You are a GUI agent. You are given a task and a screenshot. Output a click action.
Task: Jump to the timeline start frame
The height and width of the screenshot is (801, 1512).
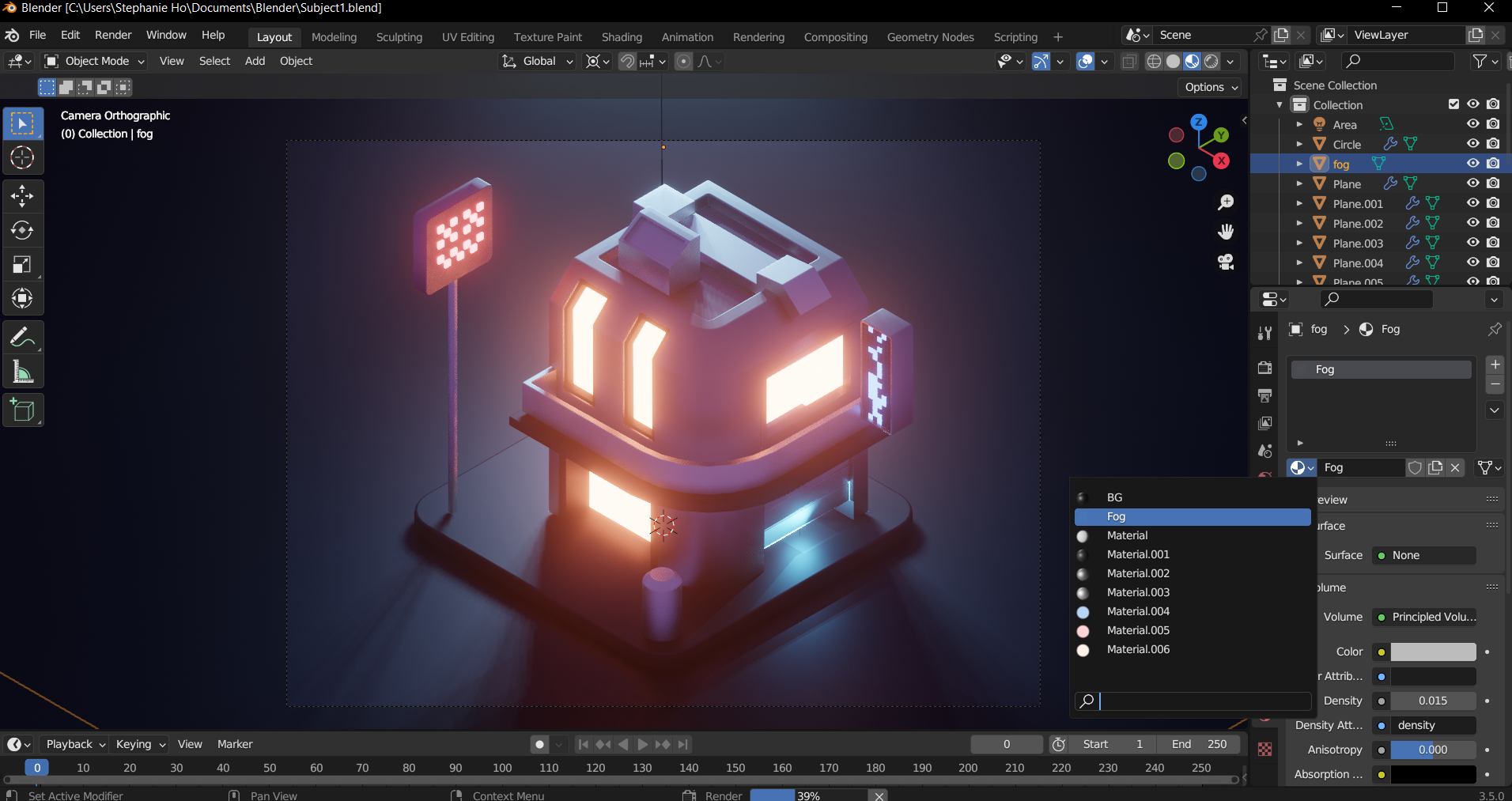(x=583, y=744)
